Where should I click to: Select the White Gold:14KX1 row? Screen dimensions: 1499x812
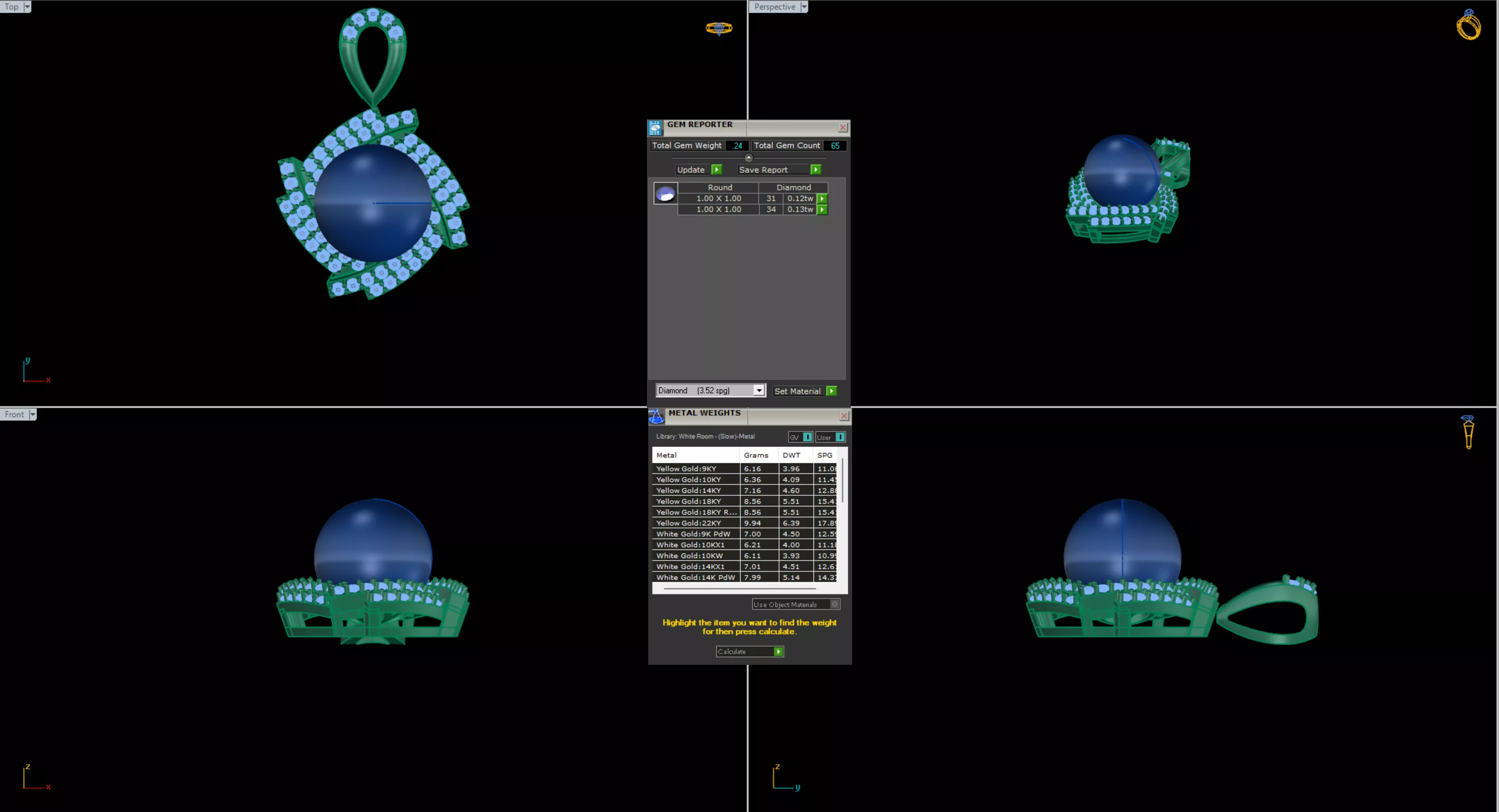click(x=744, y=566)
